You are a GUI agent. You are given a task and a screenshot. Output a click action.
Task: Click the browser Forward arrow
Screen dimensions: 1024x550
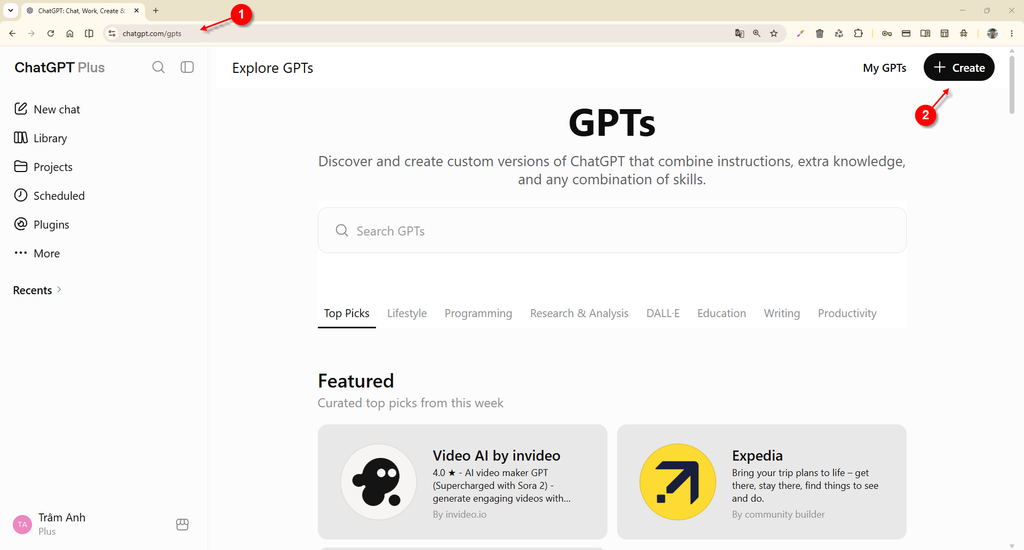[31, 33]
